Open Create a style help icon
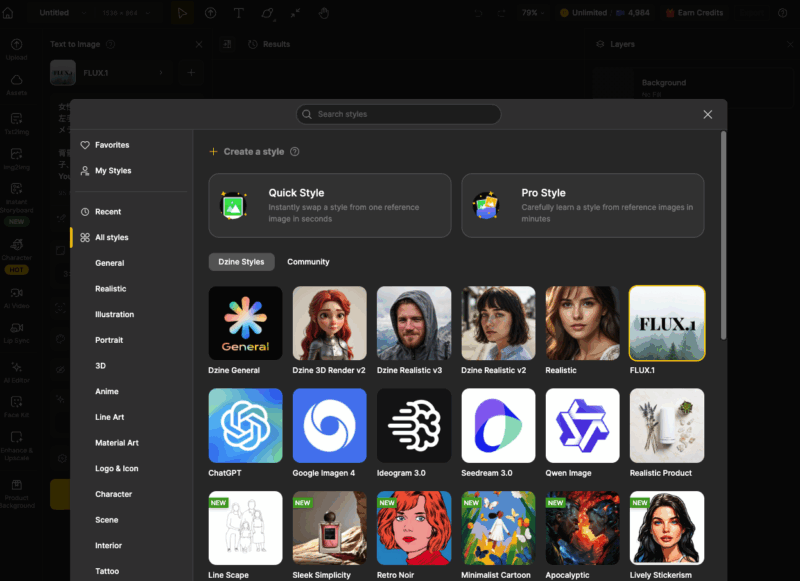The width and height of the screenshot is (800, 581). [294, 151]
